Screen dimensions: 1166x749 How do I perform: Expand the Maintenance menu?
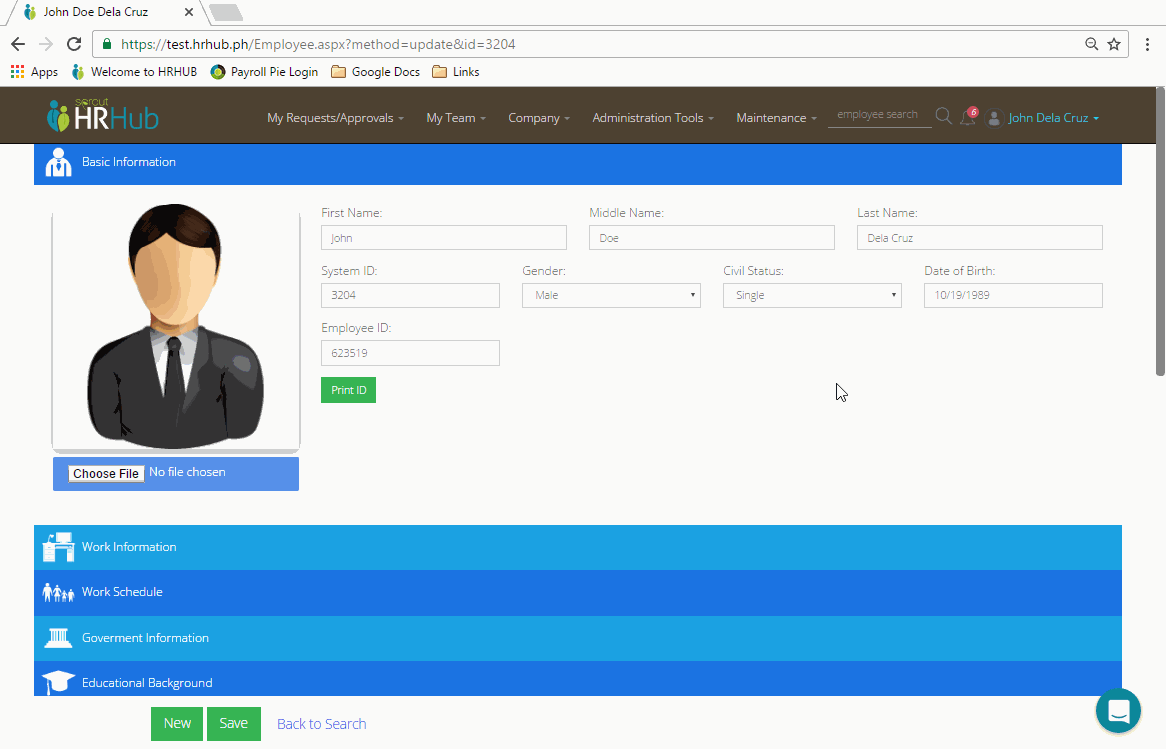coord(775,117)
